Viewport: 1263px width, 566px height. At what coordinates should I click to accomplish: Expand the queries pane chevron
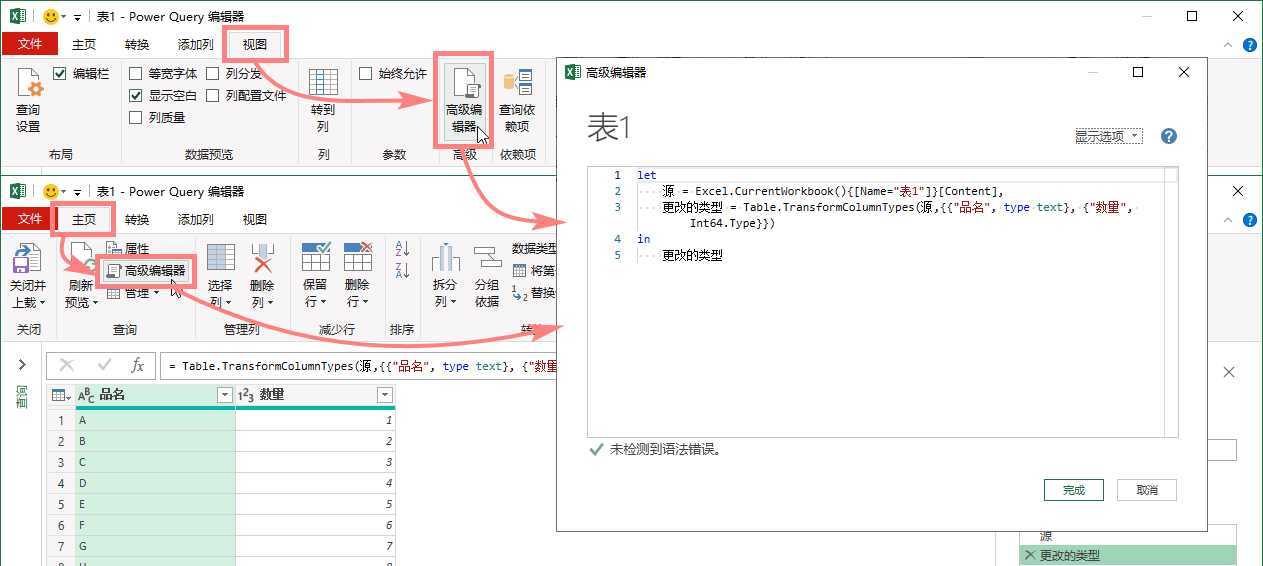point(22,365)
